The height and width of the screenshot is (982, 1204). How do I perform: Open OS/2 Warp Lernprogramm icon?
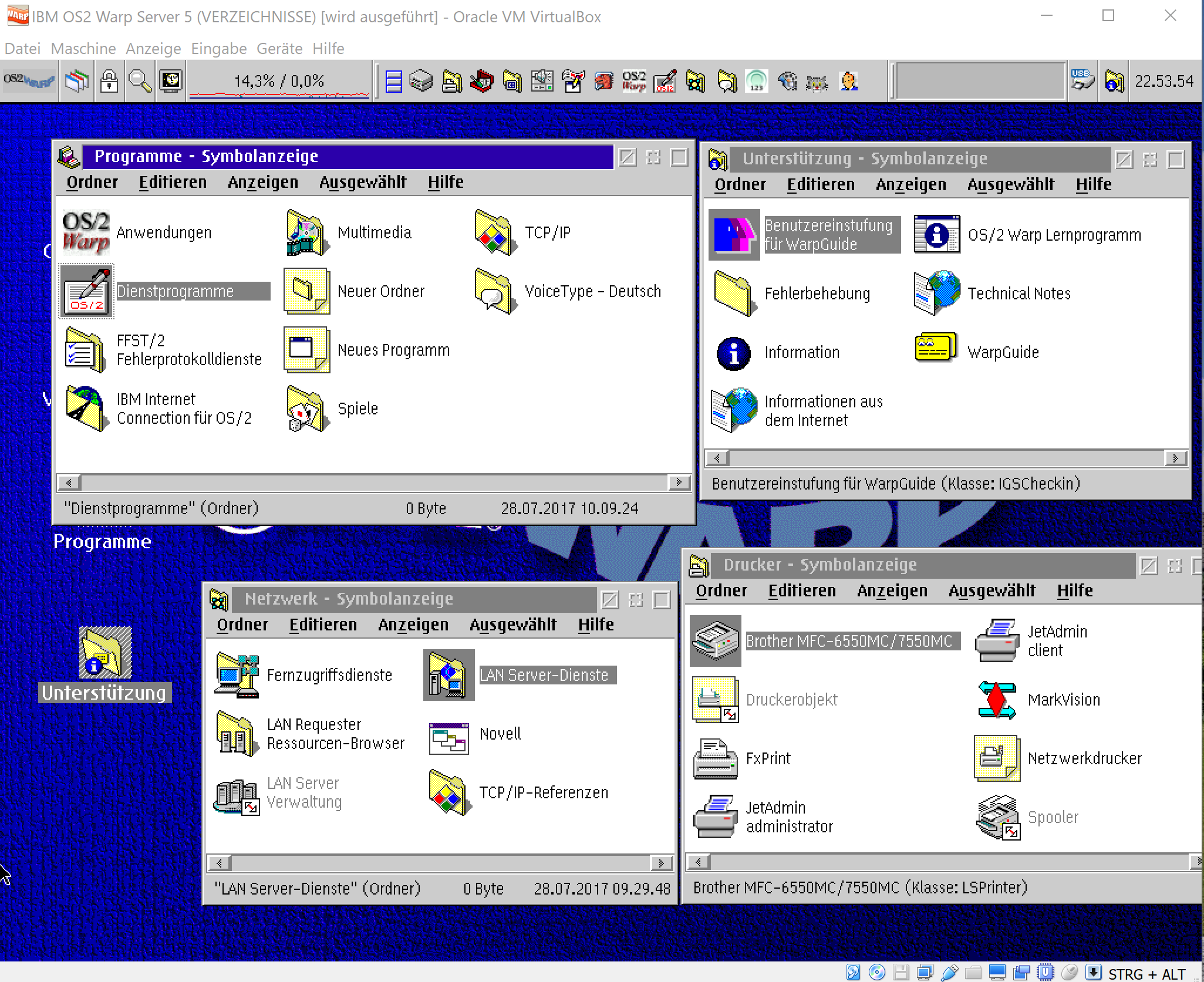[937, 235]
